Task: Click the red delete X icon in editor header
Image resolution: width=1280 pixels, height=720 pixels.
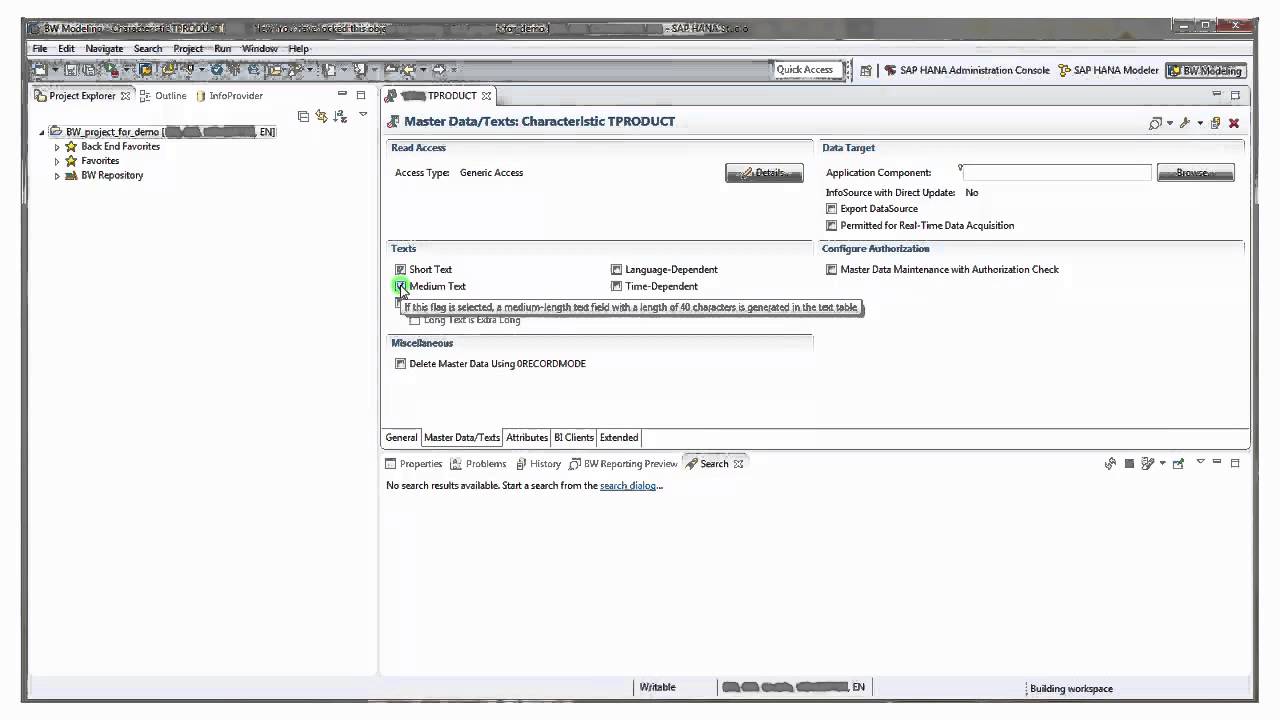Action: click(x=1234, y=123)
